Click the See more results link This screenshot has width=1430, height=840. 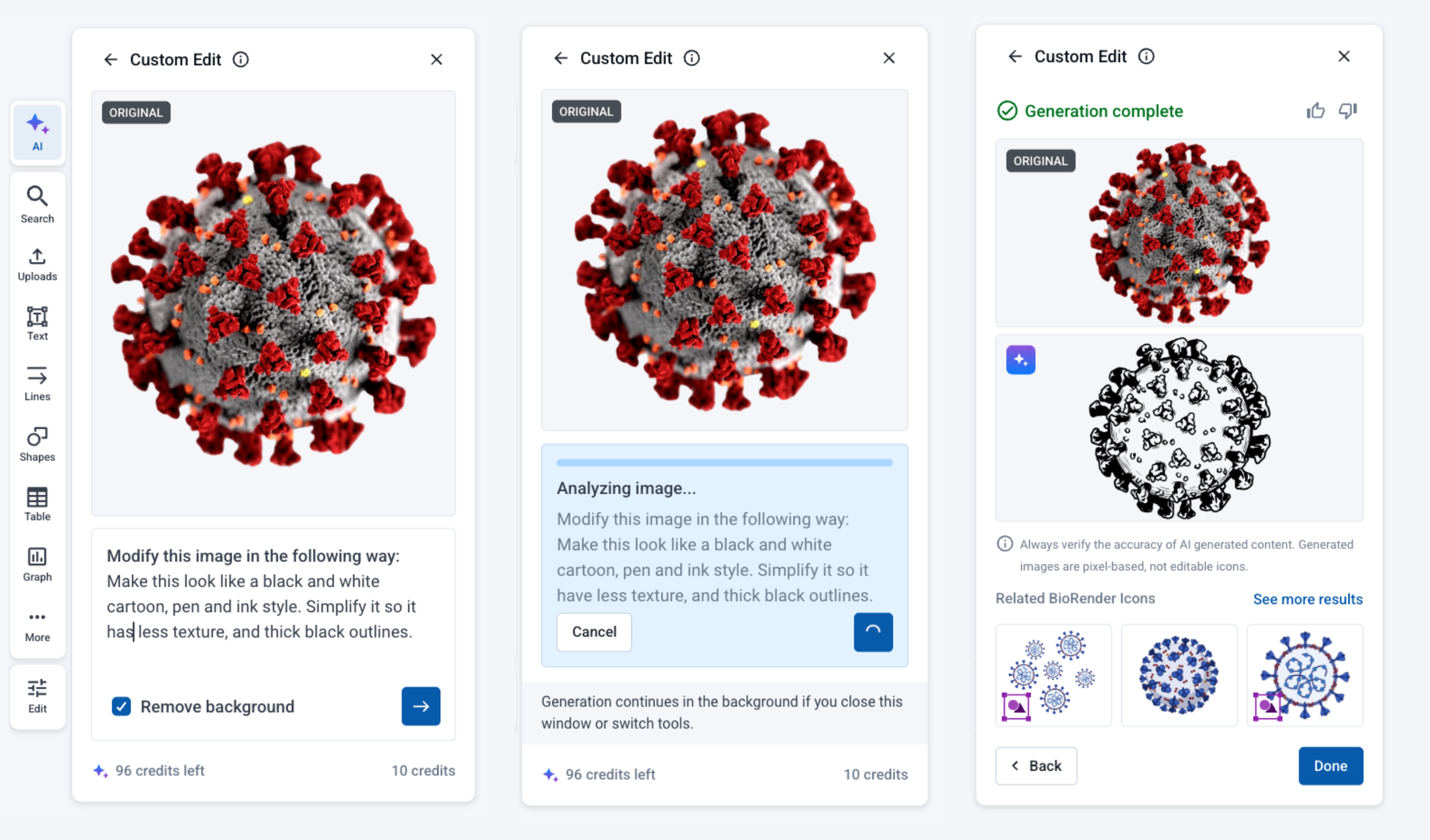[1308, 599]
